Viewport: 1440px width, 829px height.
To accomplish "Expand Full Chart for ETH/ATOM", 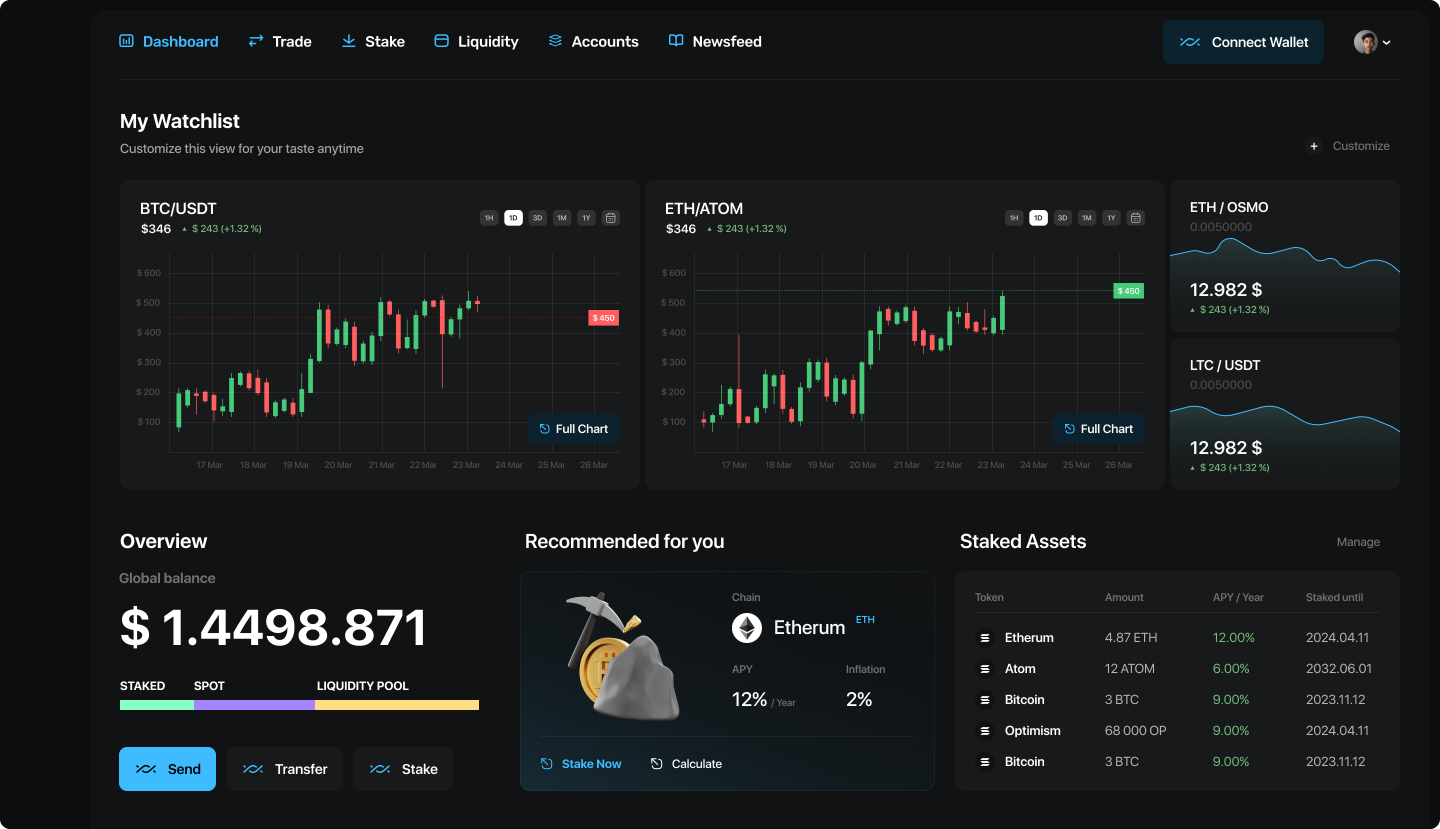I will pos(1099,429).
